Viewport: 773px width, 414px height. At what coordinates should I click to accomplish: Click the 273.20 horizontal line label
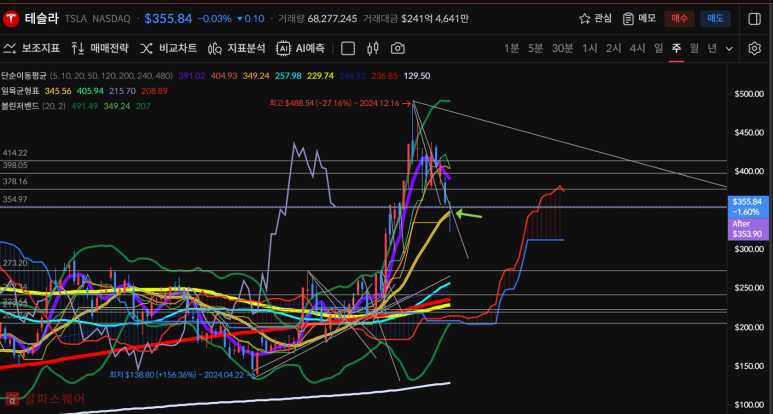[15, 263]
